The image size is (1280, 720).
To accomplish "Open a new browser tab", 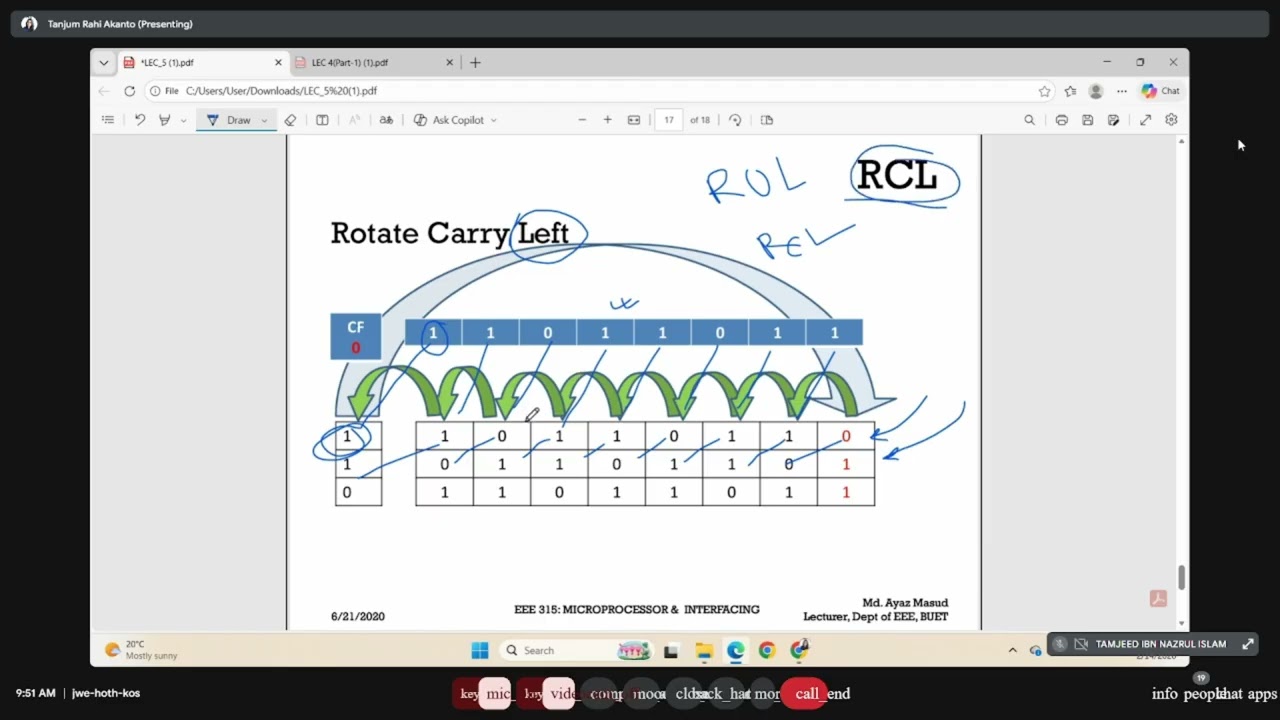I will point(475,62).
